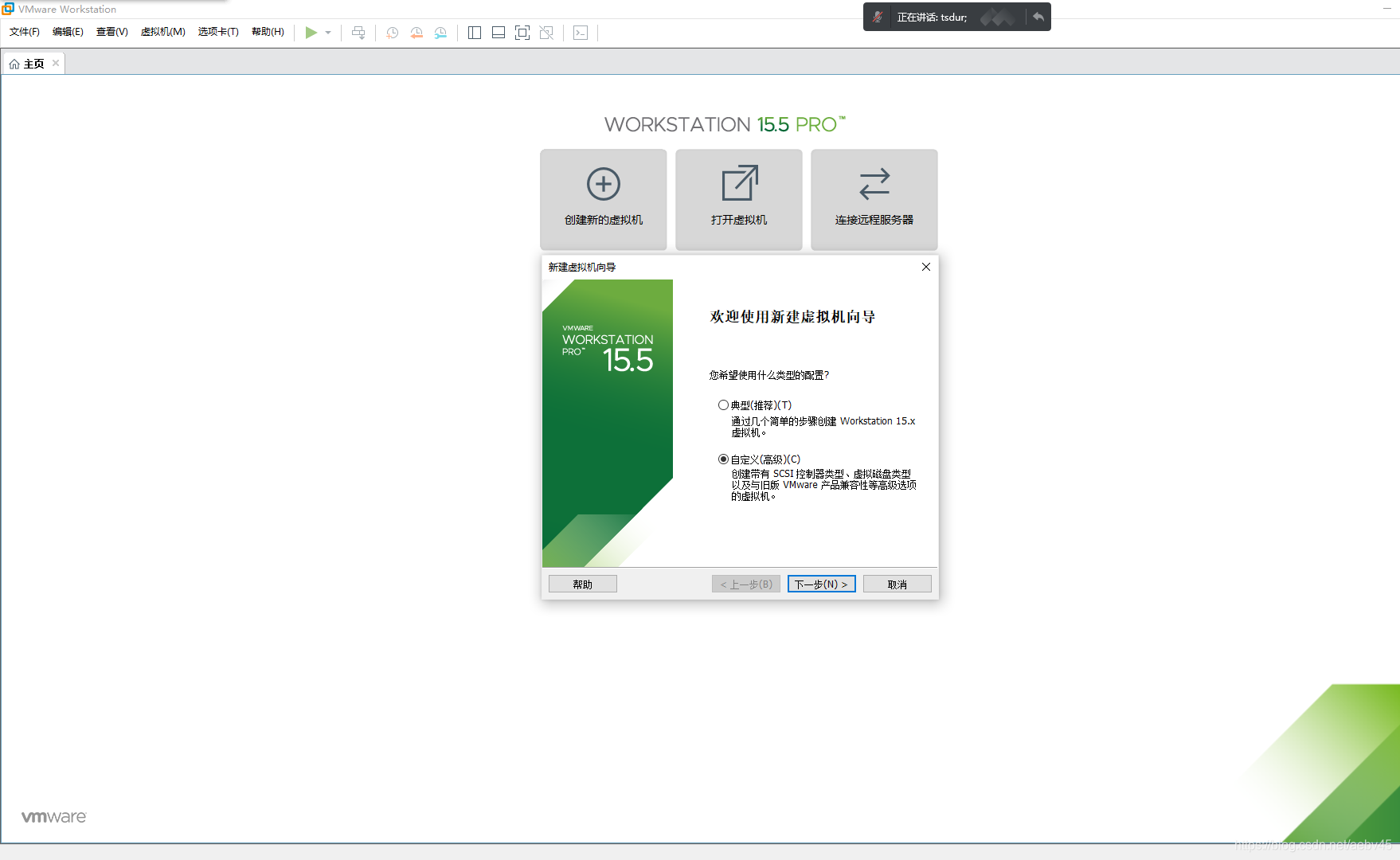Open the snapshot manager wrench icon

point(440,33)
